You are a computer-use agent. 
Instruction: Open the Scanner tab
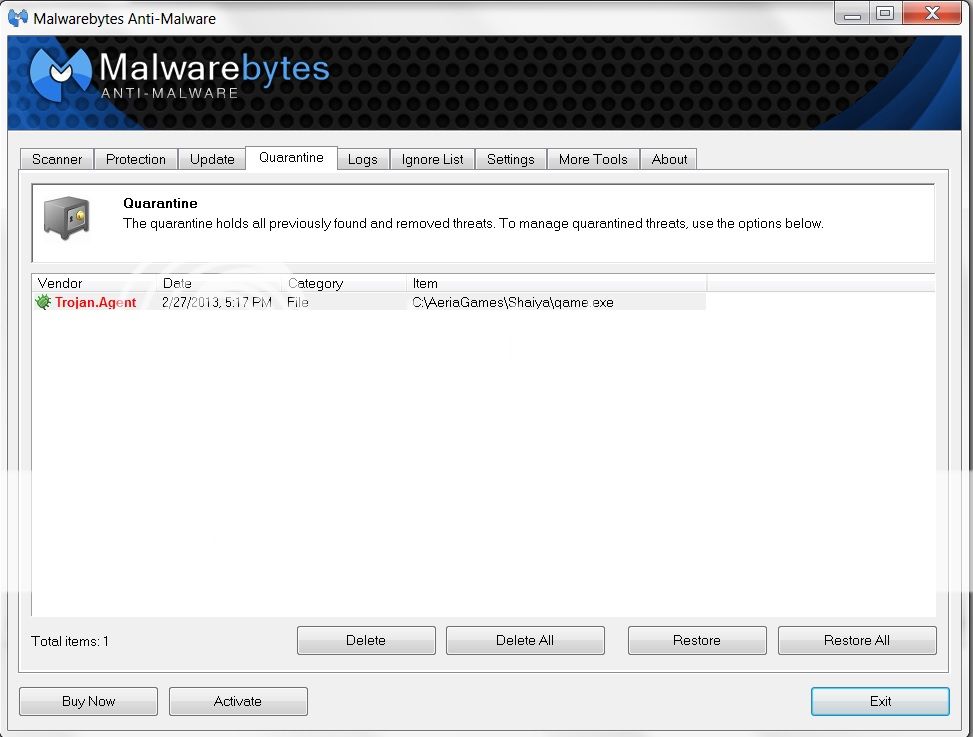56,159
